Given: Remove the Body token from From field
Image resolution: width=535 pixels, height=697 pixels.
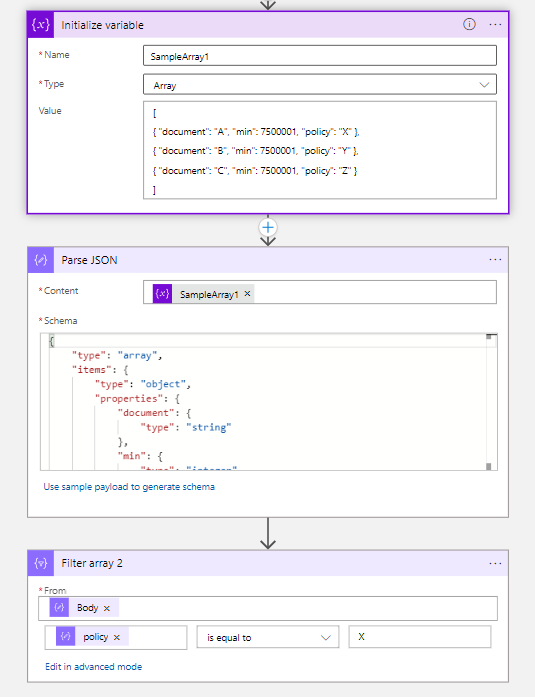Looking at the screenshot, I should point(107,608).
